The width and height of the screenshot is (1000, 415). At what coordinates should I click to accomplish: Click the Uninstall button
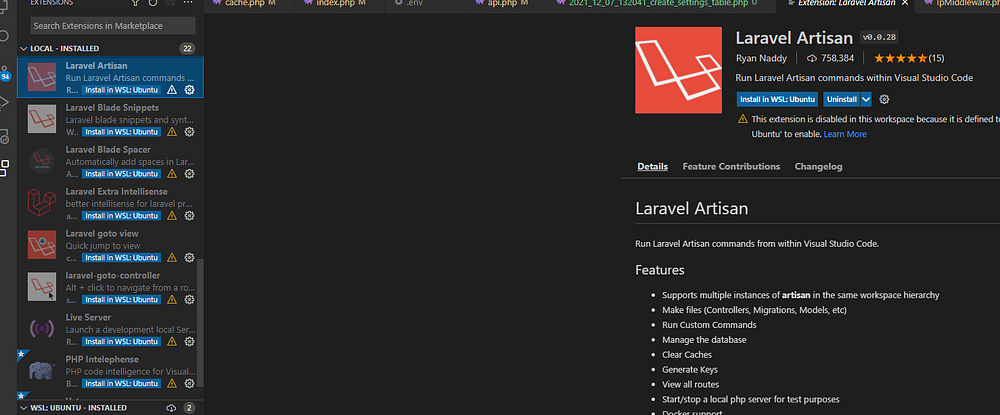842,99
